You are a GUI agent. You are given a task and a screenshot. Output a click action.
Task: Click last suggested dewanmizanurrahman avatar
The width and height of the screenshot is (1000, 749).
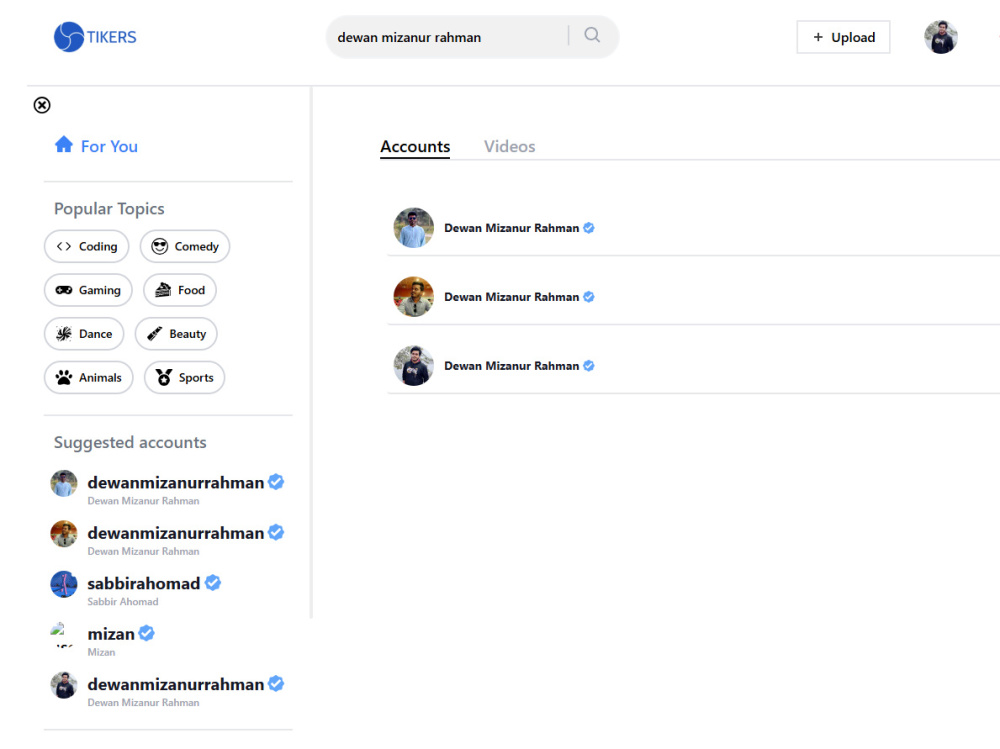[64, 685]
